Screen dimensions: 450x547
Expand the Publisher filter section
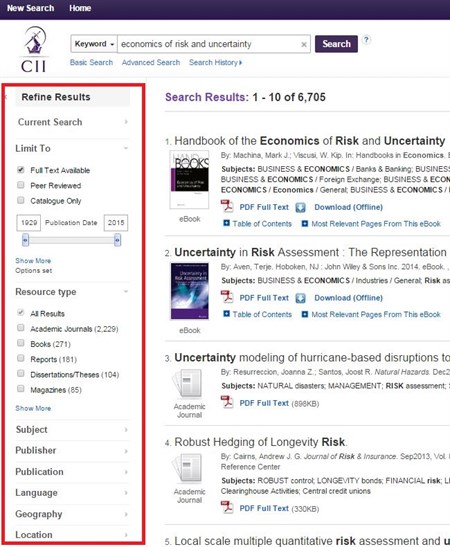72,451
